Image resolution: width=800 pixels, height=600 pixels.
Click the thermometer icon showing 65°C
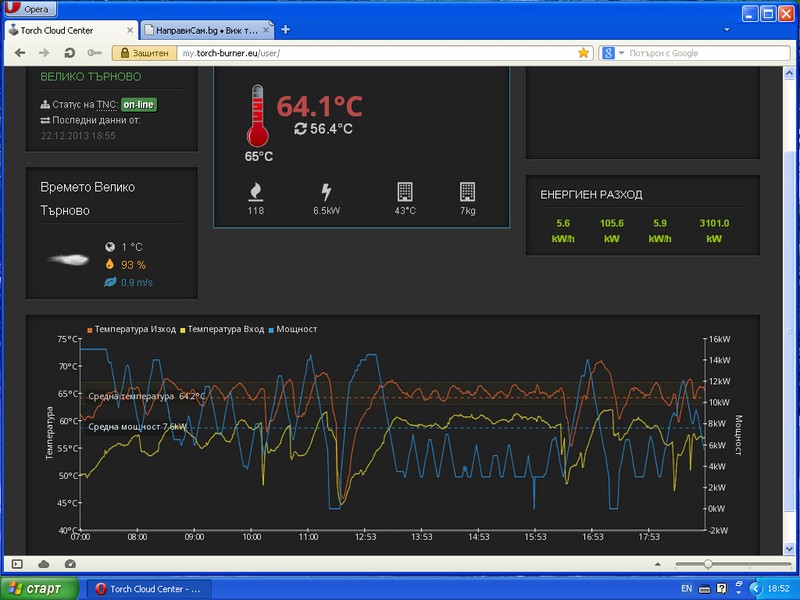[258, 116]
